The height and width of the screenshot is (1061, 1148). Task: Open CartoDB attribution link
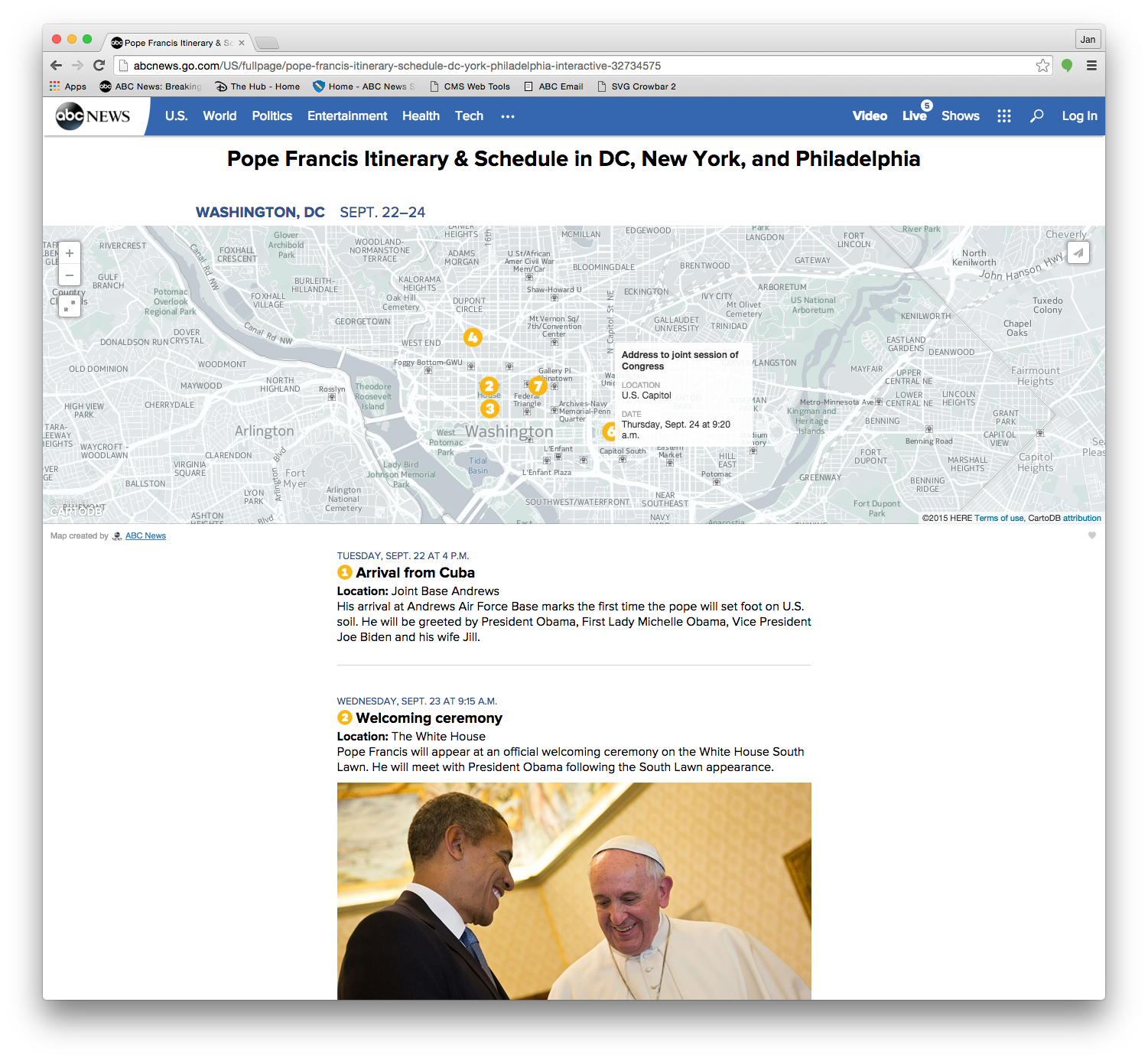point(1081,518)
